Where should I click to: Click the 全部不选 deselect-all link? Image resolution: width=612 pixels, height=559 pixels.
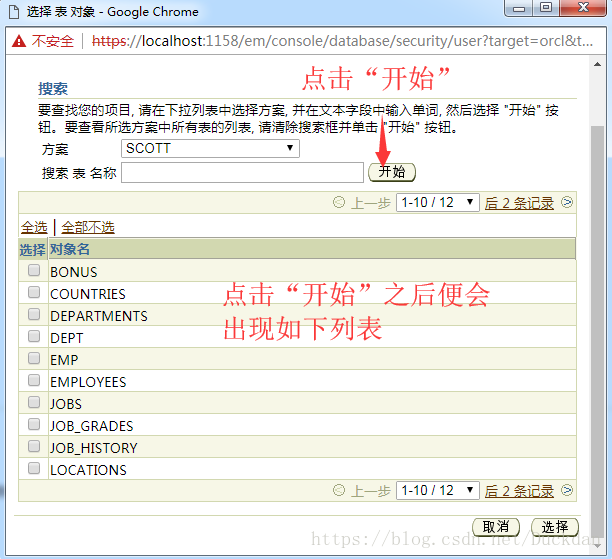click(88, 227)
